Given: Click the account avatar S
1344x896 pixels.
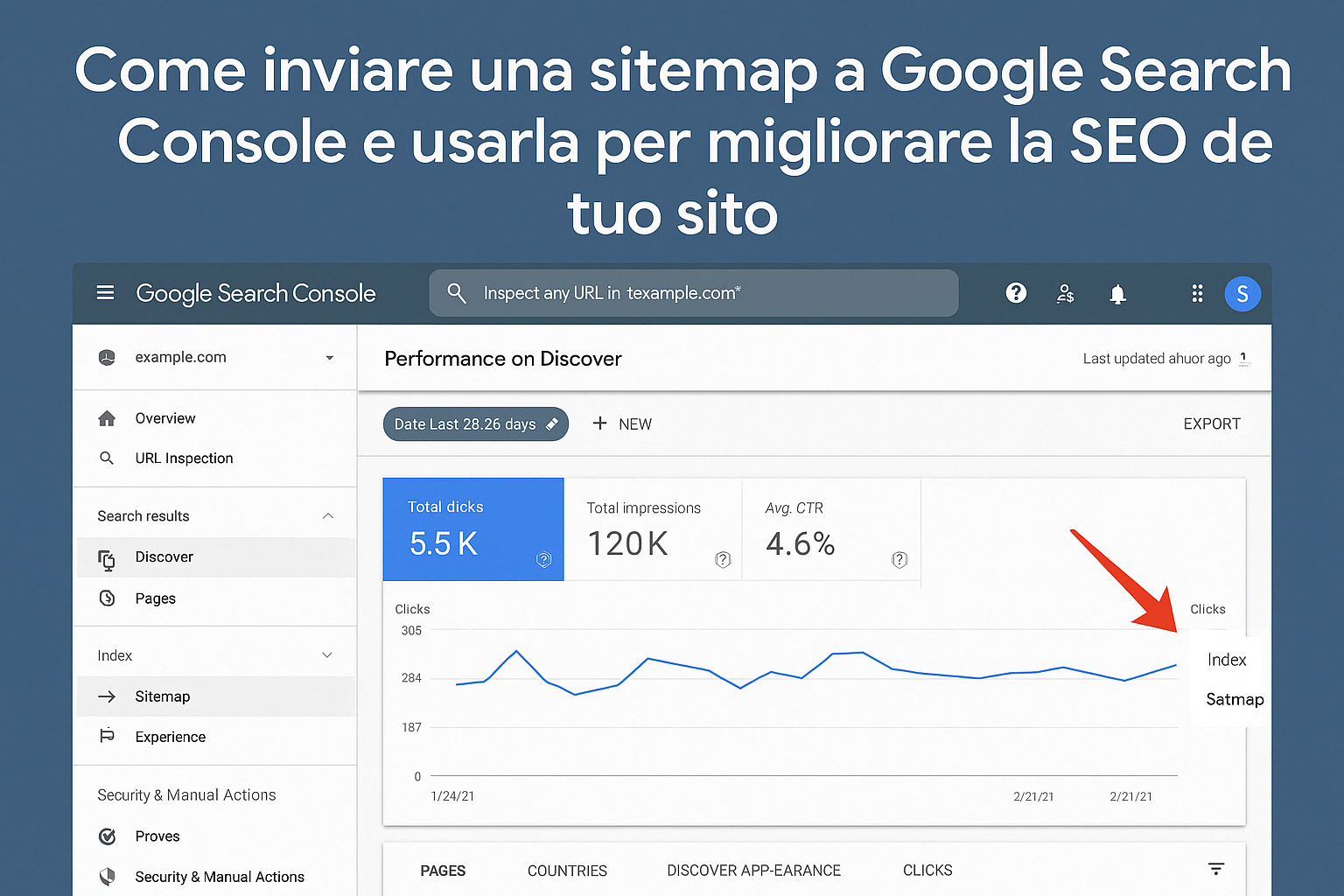Looking at the screenshot, I should (1242, 294).
